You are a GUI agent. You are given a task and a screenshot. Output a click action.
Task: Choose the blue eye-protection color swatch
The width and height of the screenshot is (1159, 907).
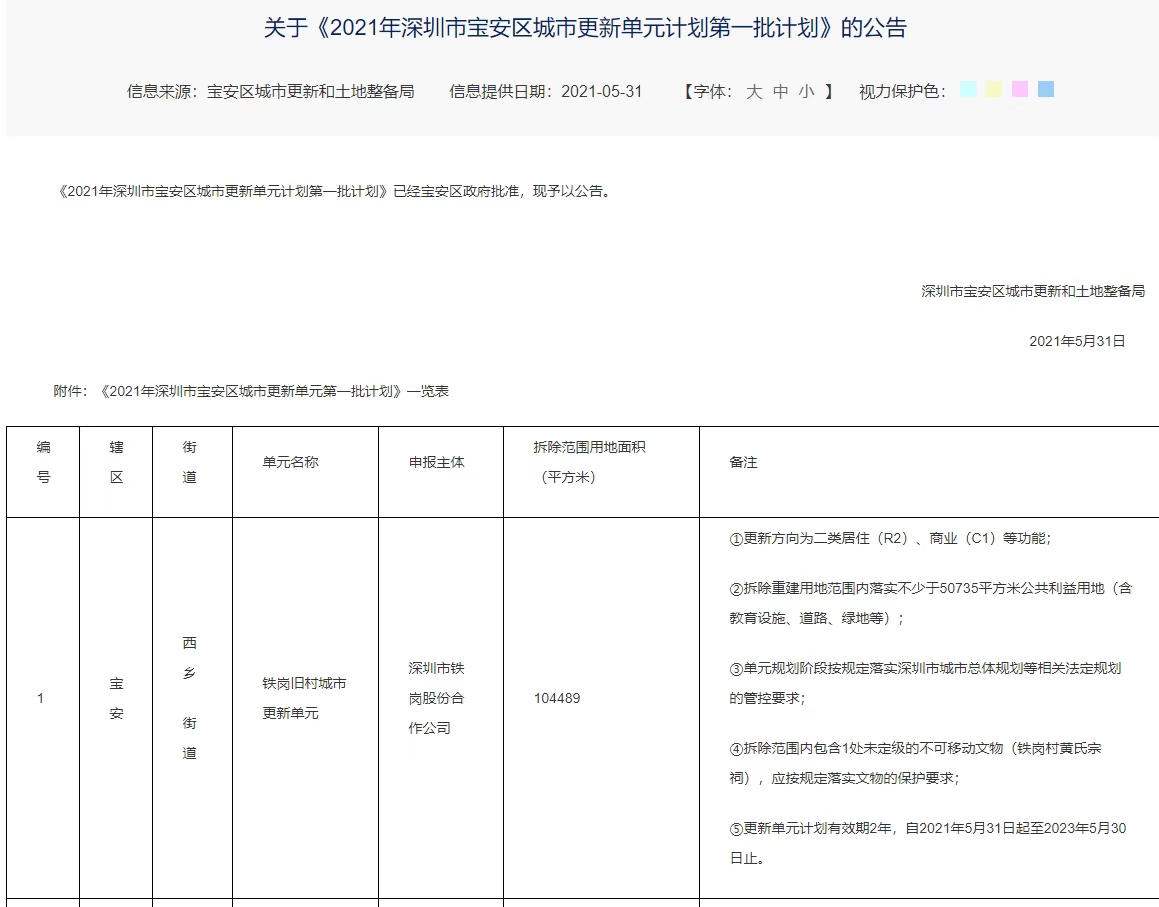[x=1045, y=89]
